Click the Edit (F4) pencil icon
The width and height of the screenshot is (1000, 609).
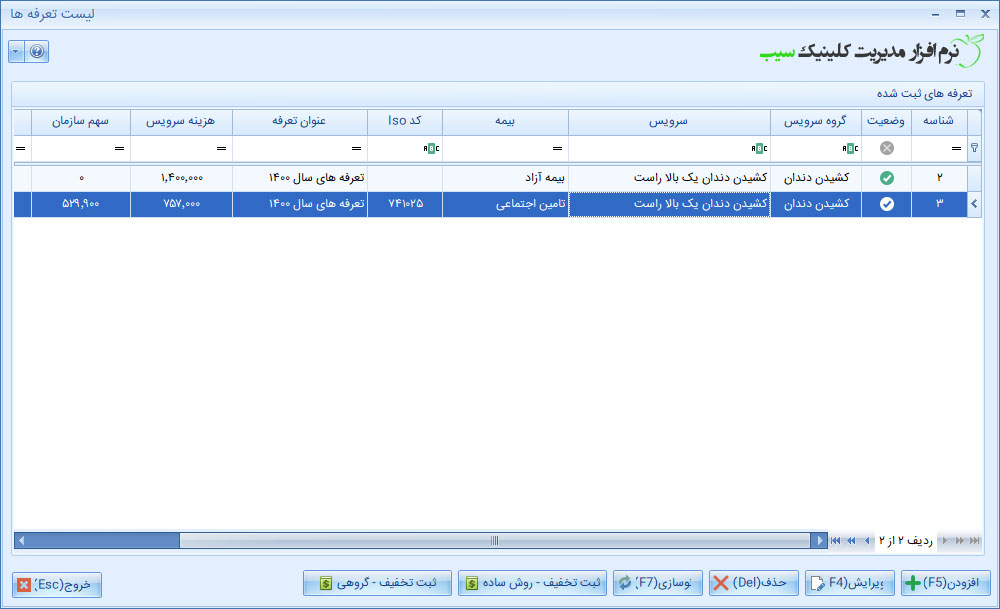(x=816, y=583)
